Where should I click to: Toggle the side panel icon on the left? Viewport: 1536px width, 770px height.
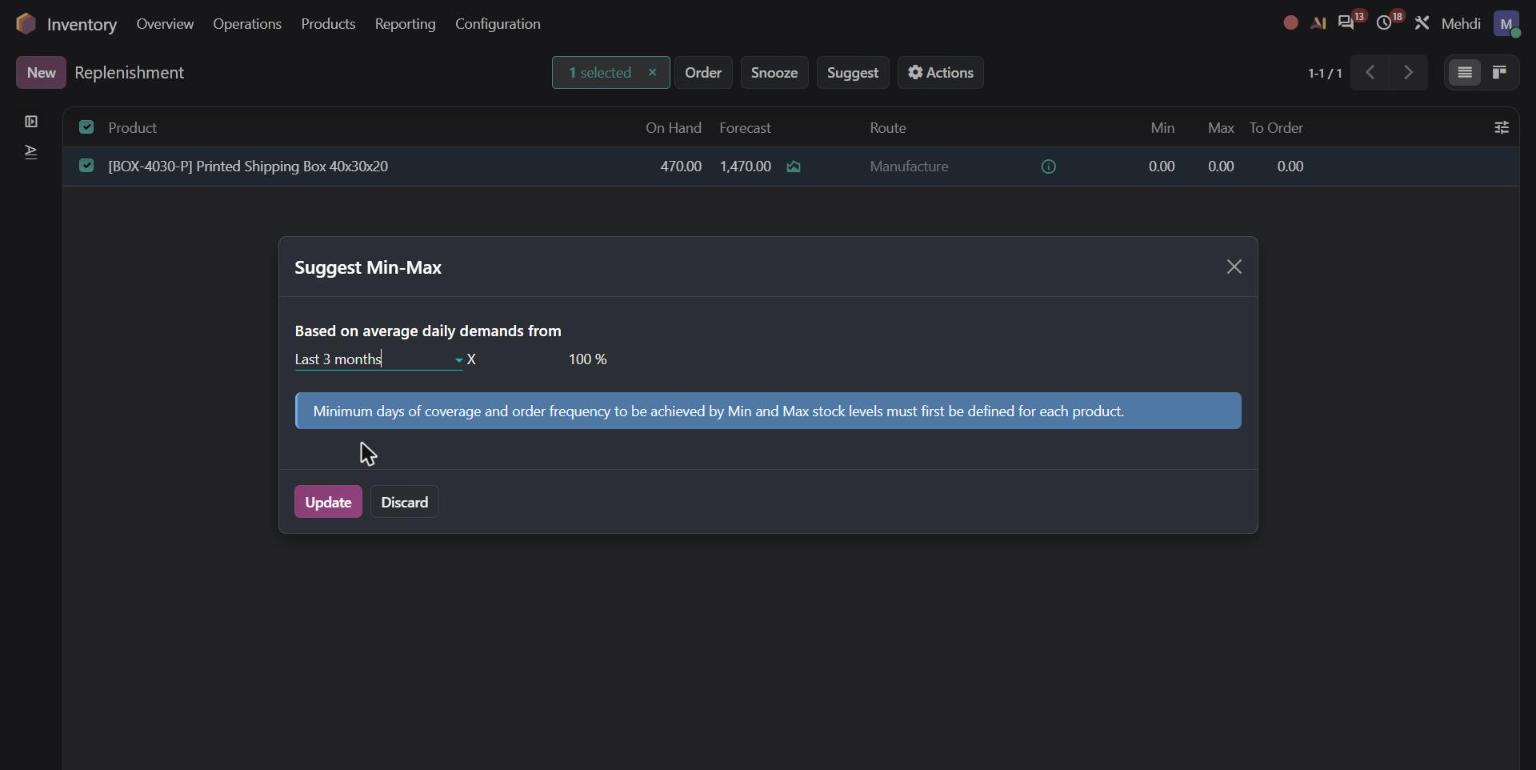[x=31, y=122]
